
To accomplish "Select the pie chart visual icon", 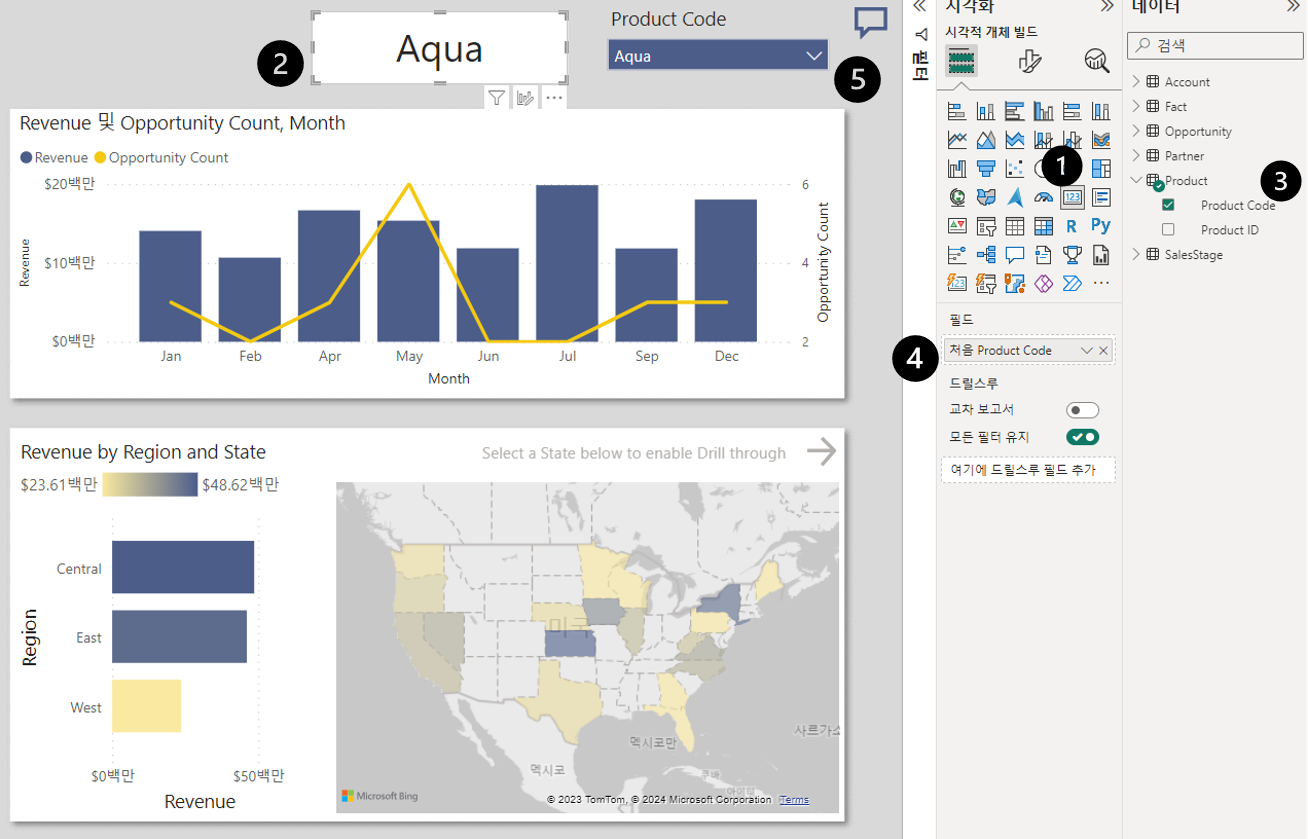I will pos(1040,170).
